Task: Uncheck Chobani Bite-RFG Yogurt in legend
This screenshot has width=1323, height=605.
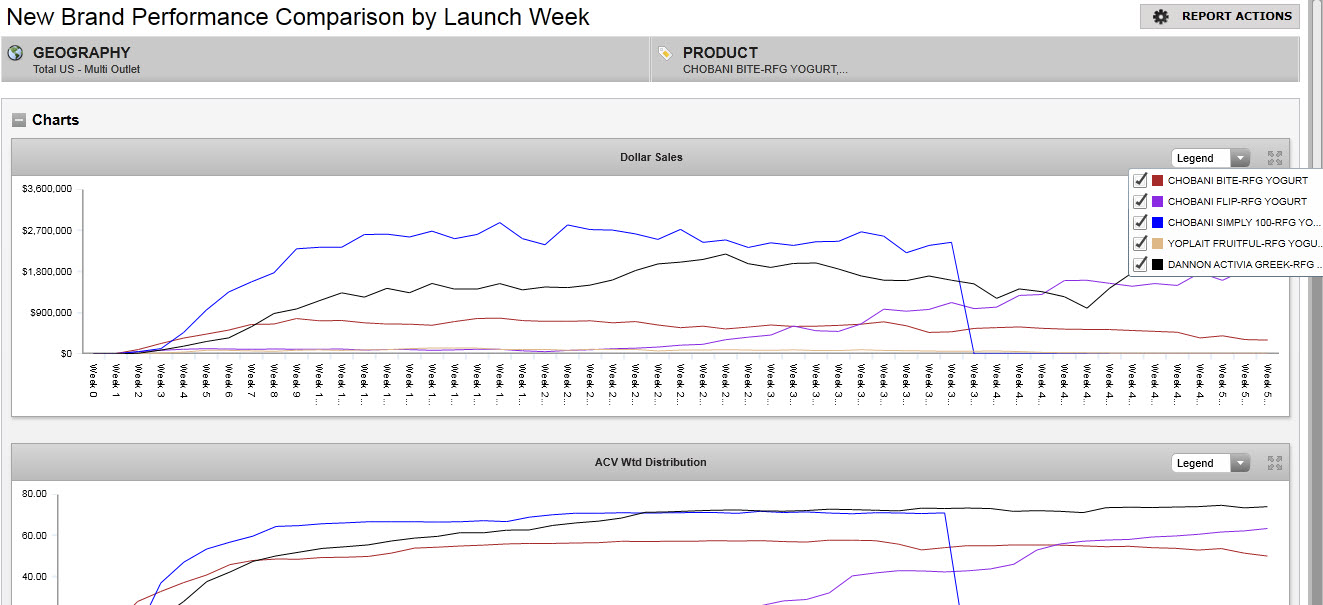Action: [x=1140, y=181]
